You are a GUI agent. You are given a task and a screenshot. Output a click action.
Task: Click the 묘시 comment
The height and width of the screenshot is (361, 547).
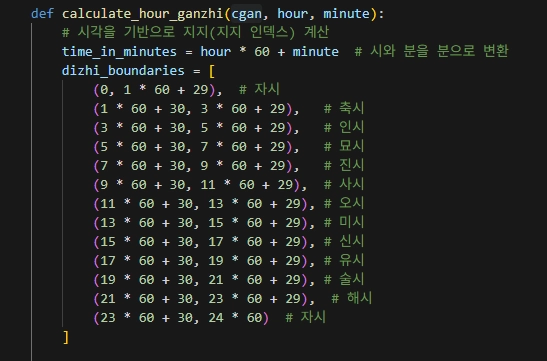pos(344,146)
